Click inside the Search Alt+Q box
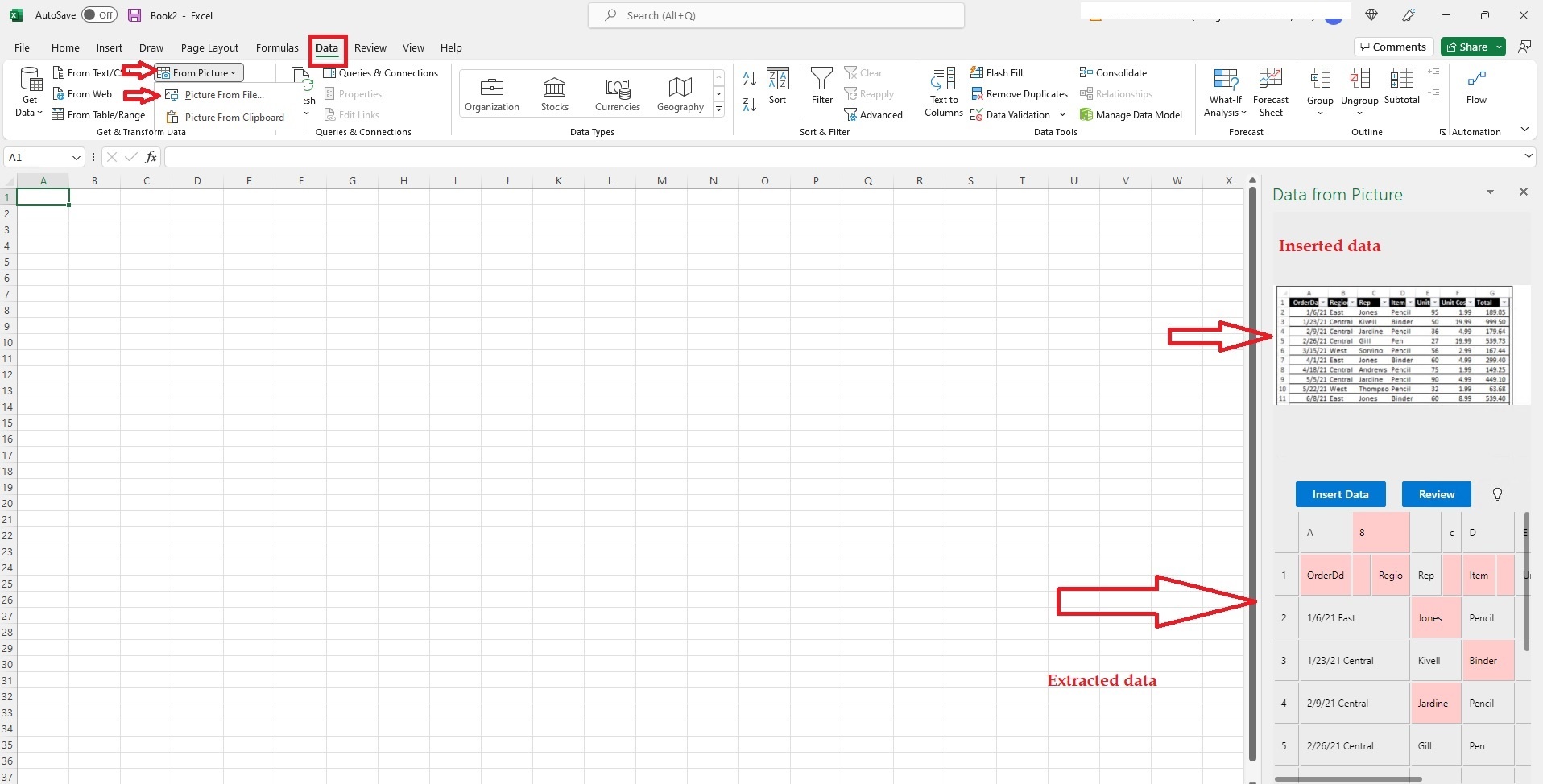The width and height of the screenshot is (1543, 784). (x=775, y=14)
